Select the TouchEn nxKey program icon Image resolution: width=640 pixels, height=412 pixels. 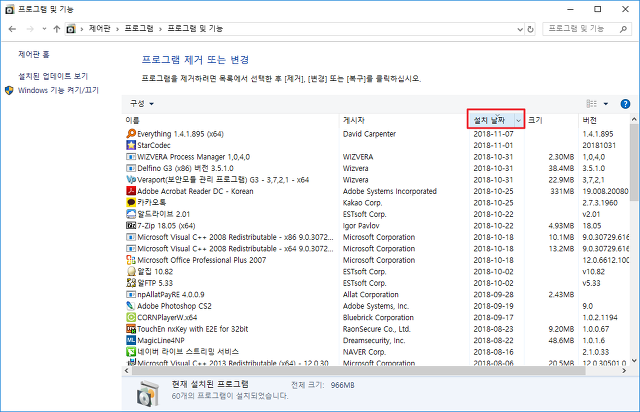click(x=131, y=329)
